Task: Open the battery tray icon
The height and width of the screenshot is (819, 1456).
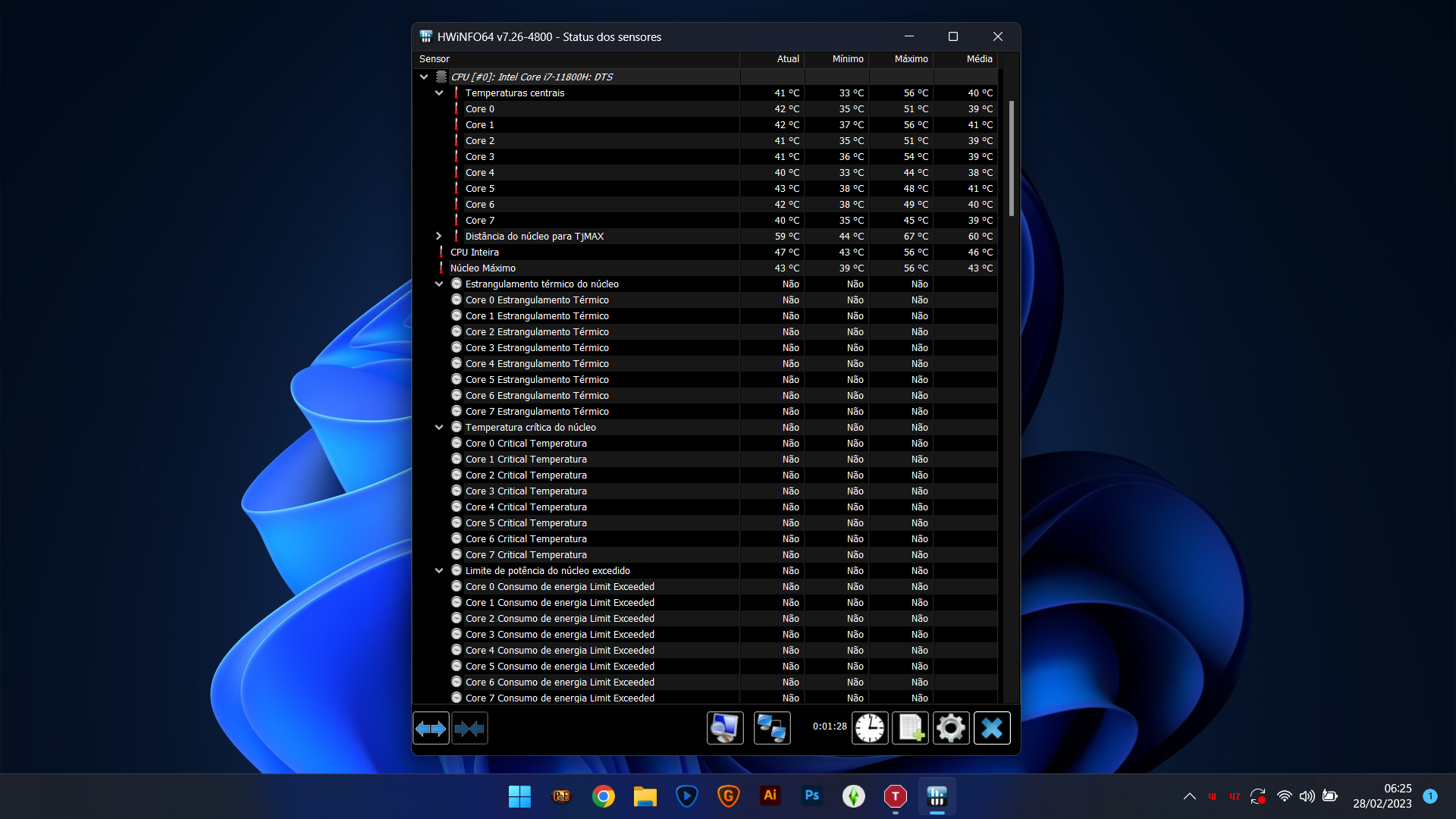Action: 1329,796
